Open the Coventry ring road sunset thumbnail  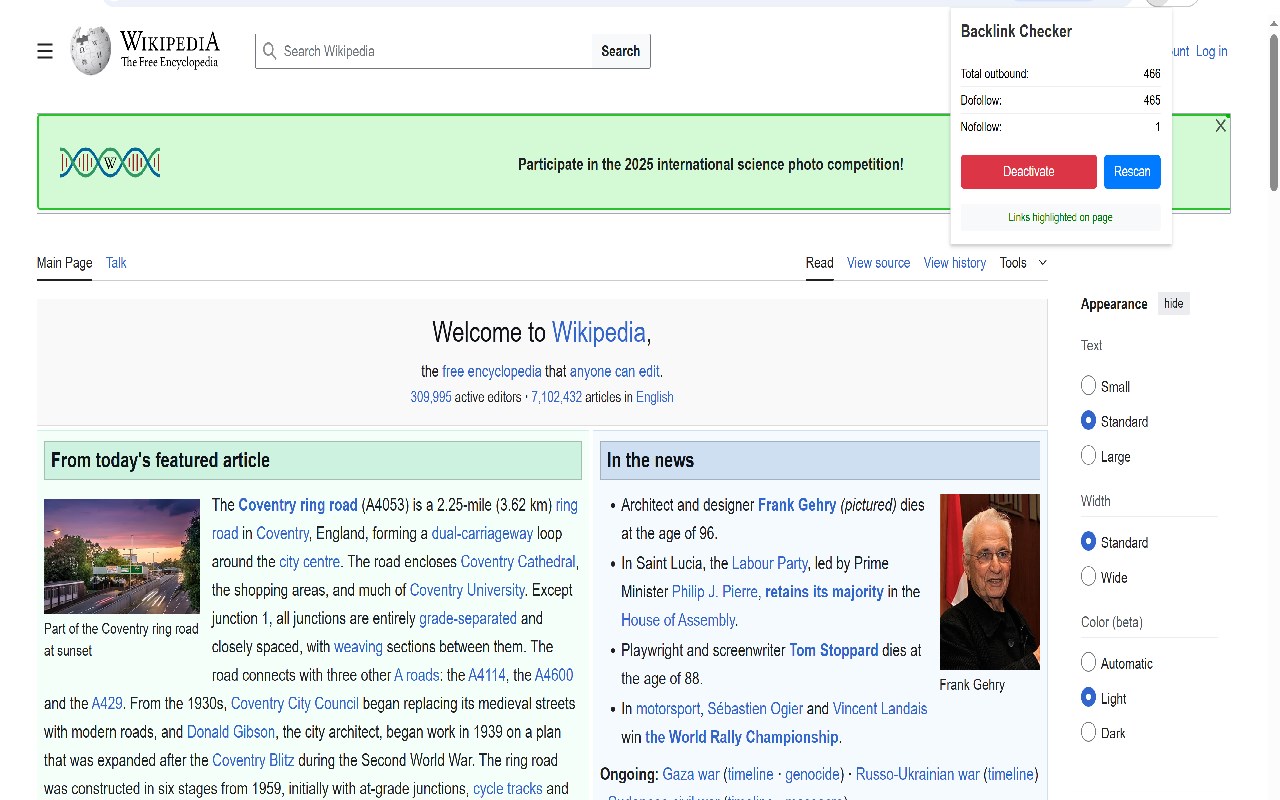122,556
